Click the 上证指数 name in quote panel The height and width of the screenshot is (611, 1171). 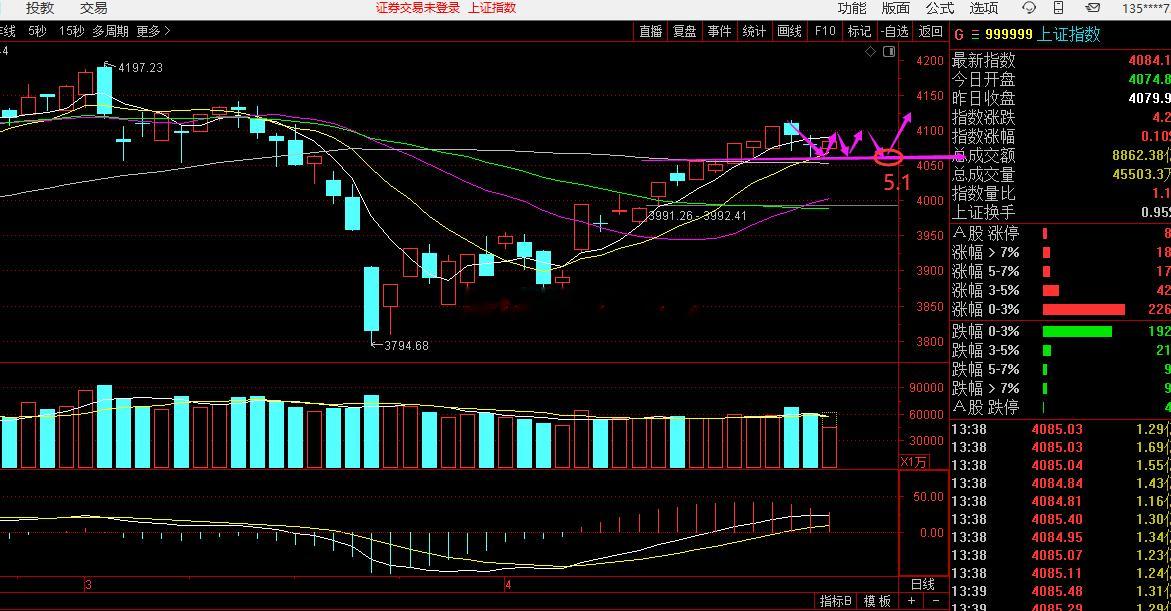[x=1069, y=34]
